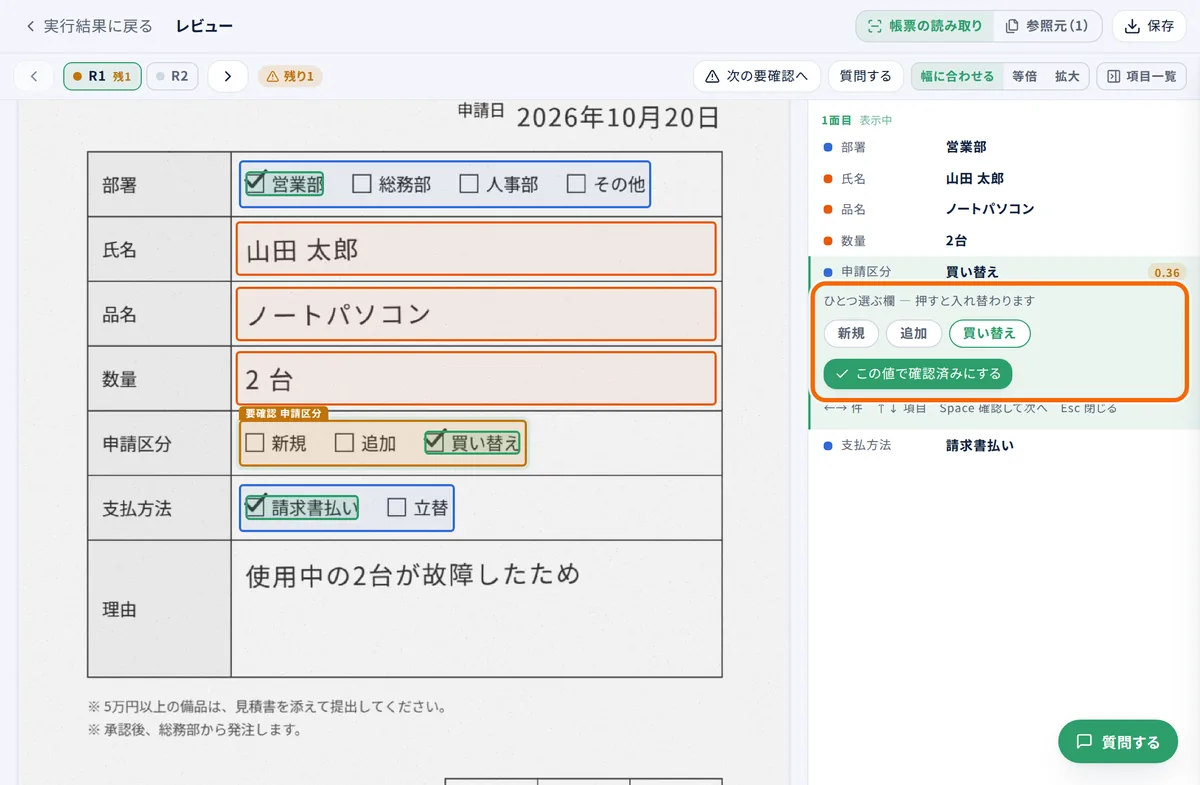The width and height of the screenshot is (1200, 785).
Task: Go to previous page arrow
Action: coord(34,76)
